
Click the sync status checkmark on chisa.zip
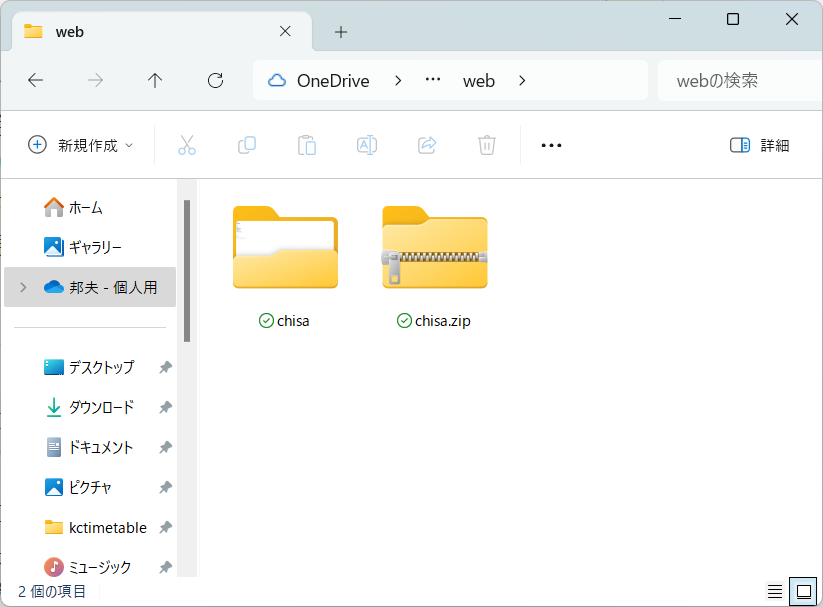pyautogui.click(x=402, y=321)
